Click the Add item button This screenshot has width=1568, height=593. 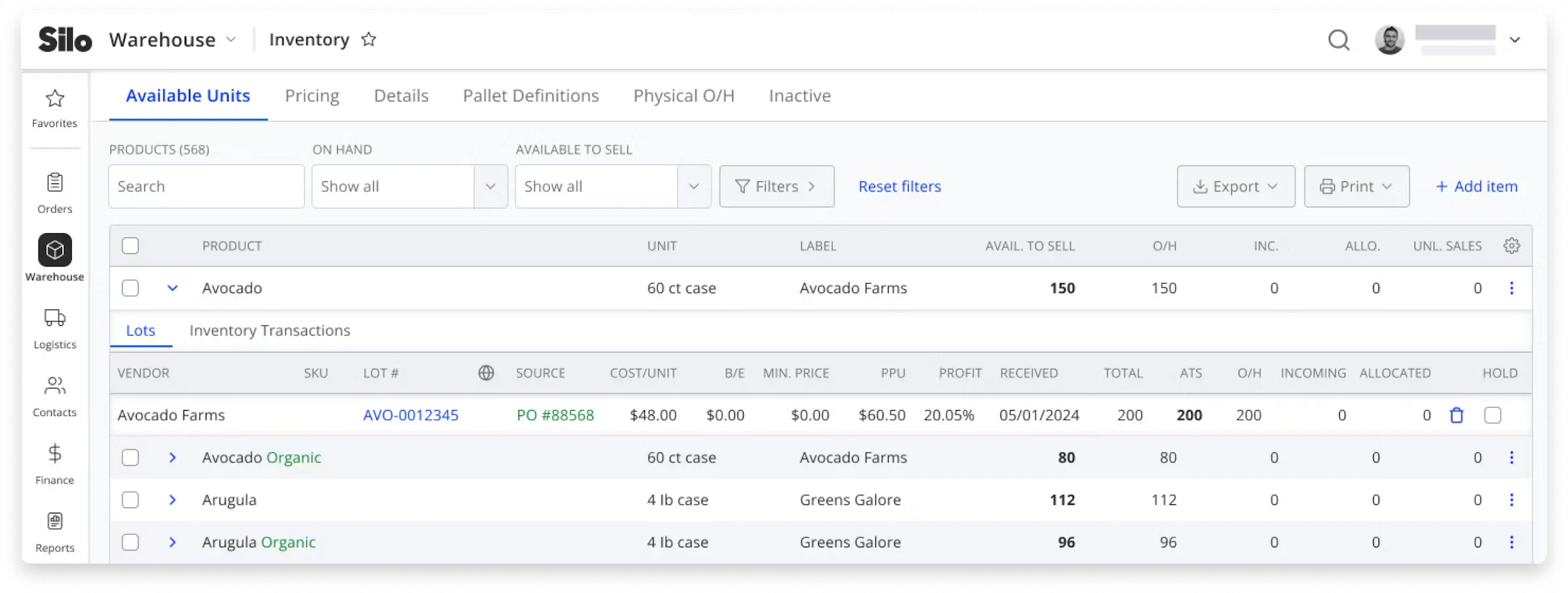coord(1477,187)
